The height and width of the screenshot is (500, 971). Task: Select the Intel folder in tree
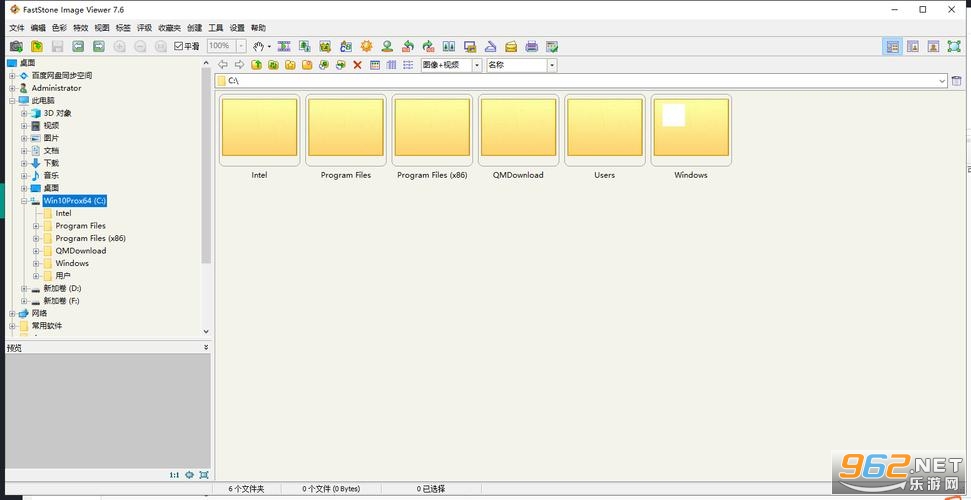[63, 213]
